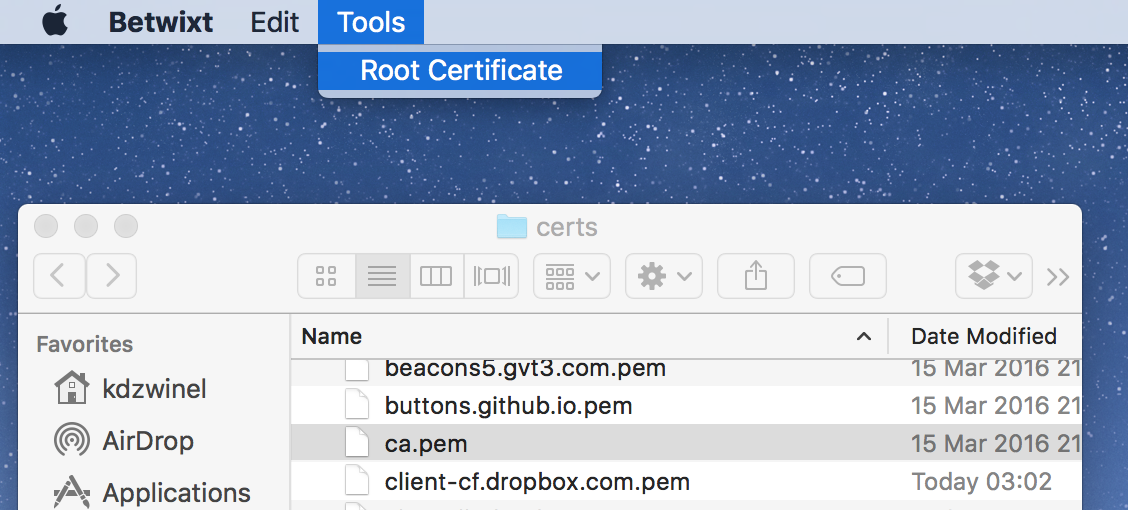
Task: Go back in Finder history
Action: [59, 276]
